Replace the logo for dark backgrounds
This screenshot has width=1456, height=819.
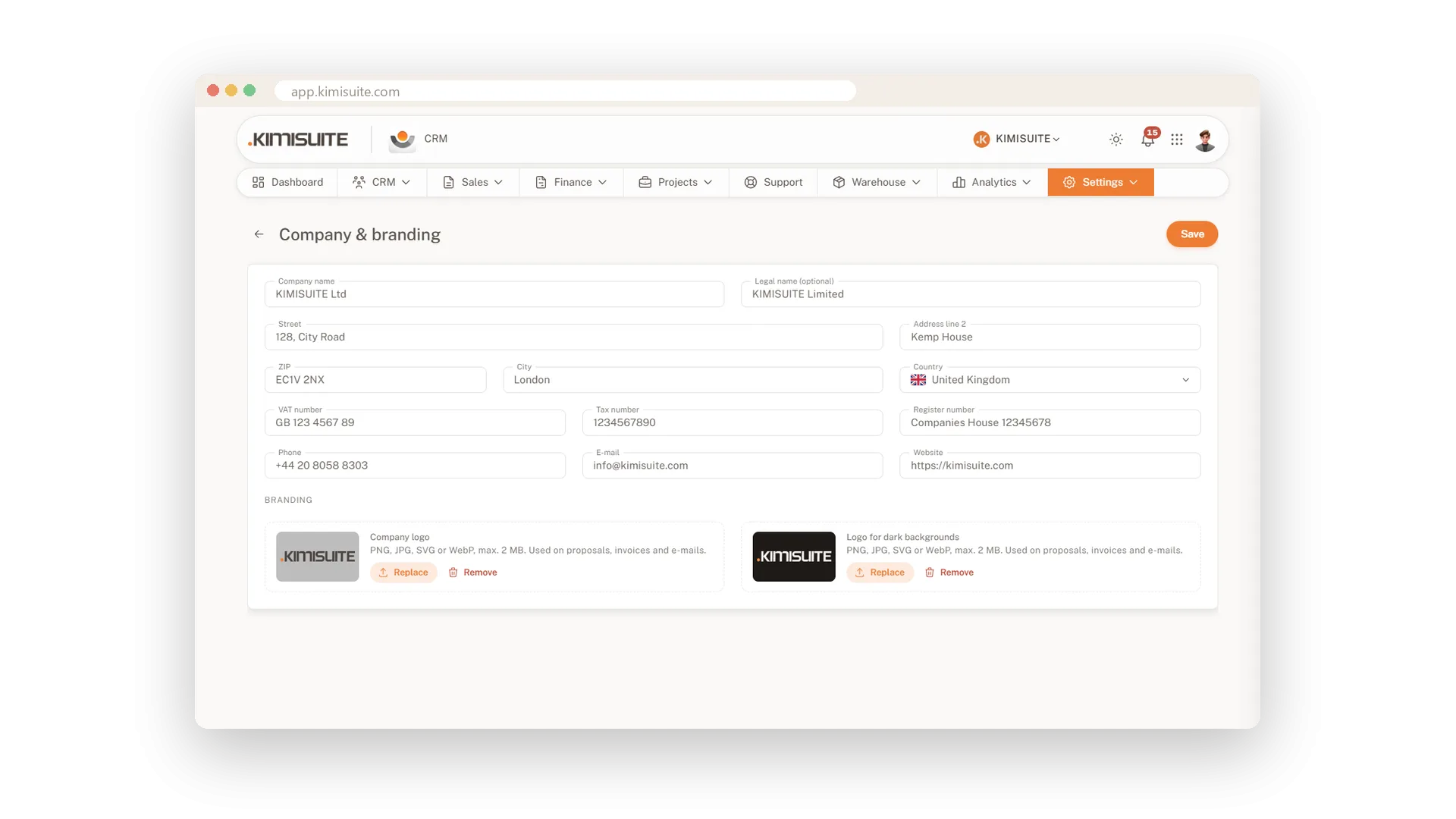[x=880, y=573]
